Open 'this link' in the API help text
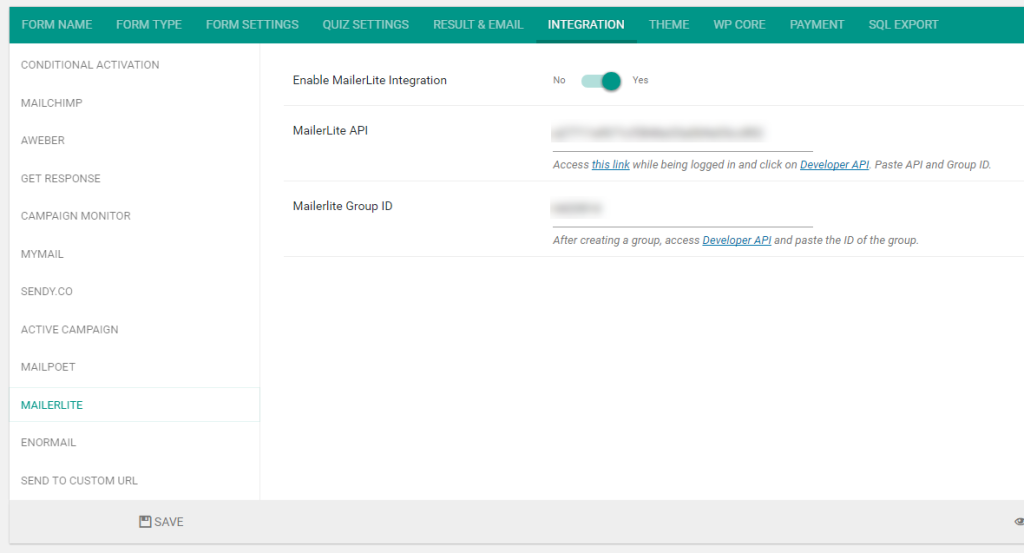 click(x=611, y=165)
